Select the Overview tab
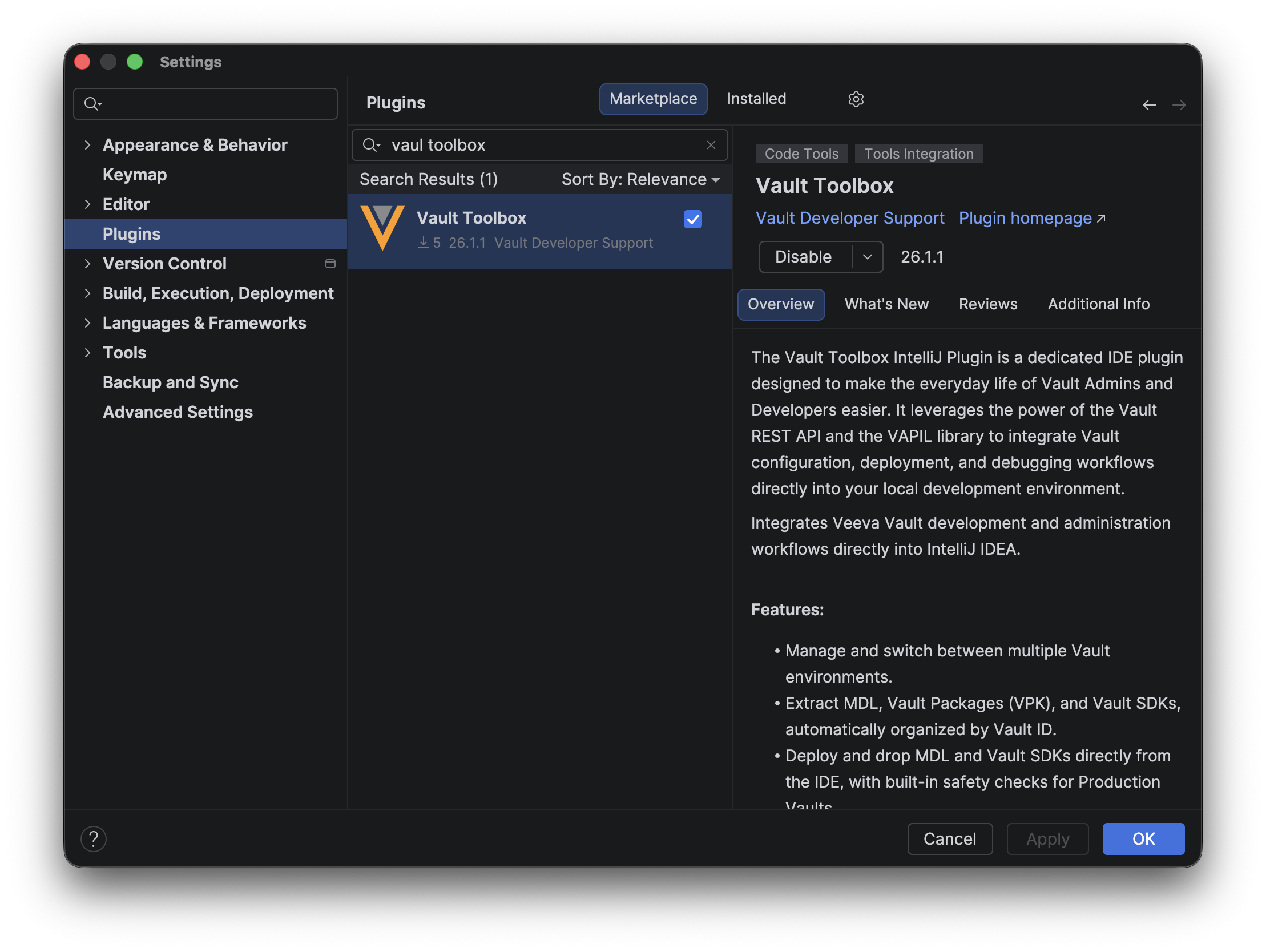 (x=781, y=305)
